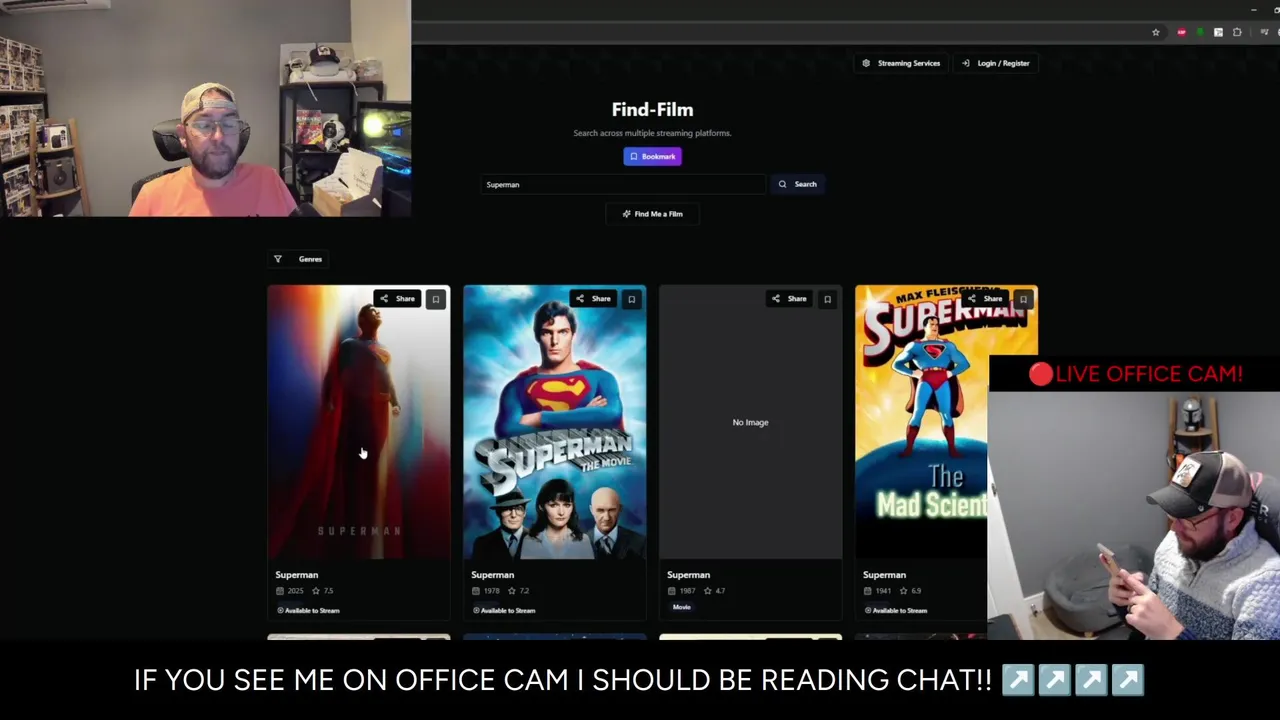Screen dimensions: 1280x720
Task: Open the 2025 Superman poster
Action: pos(358,422)
